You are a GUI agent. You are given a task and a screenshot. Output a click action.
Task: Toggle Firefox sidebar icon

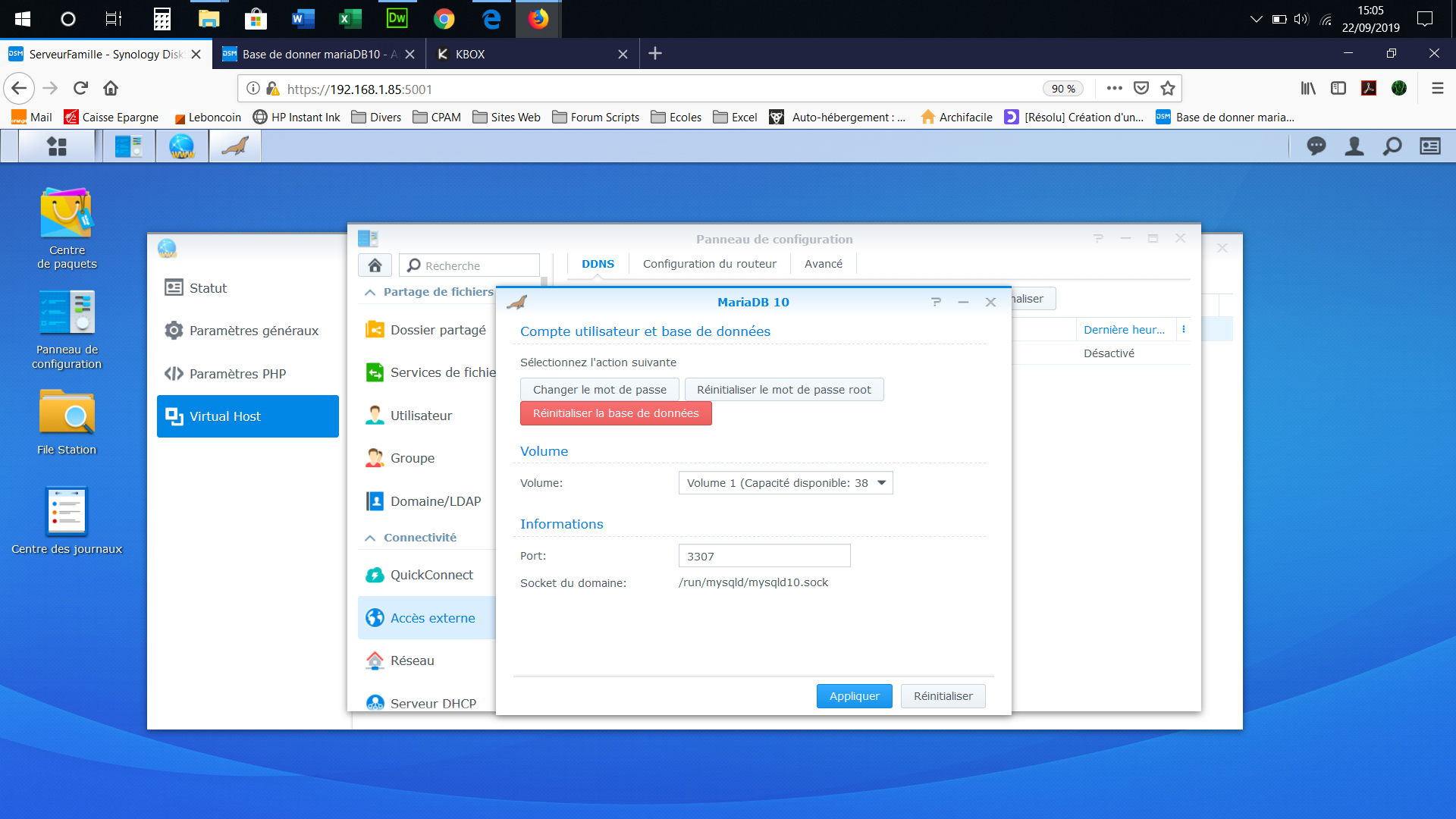click(x=1338, y=89)
